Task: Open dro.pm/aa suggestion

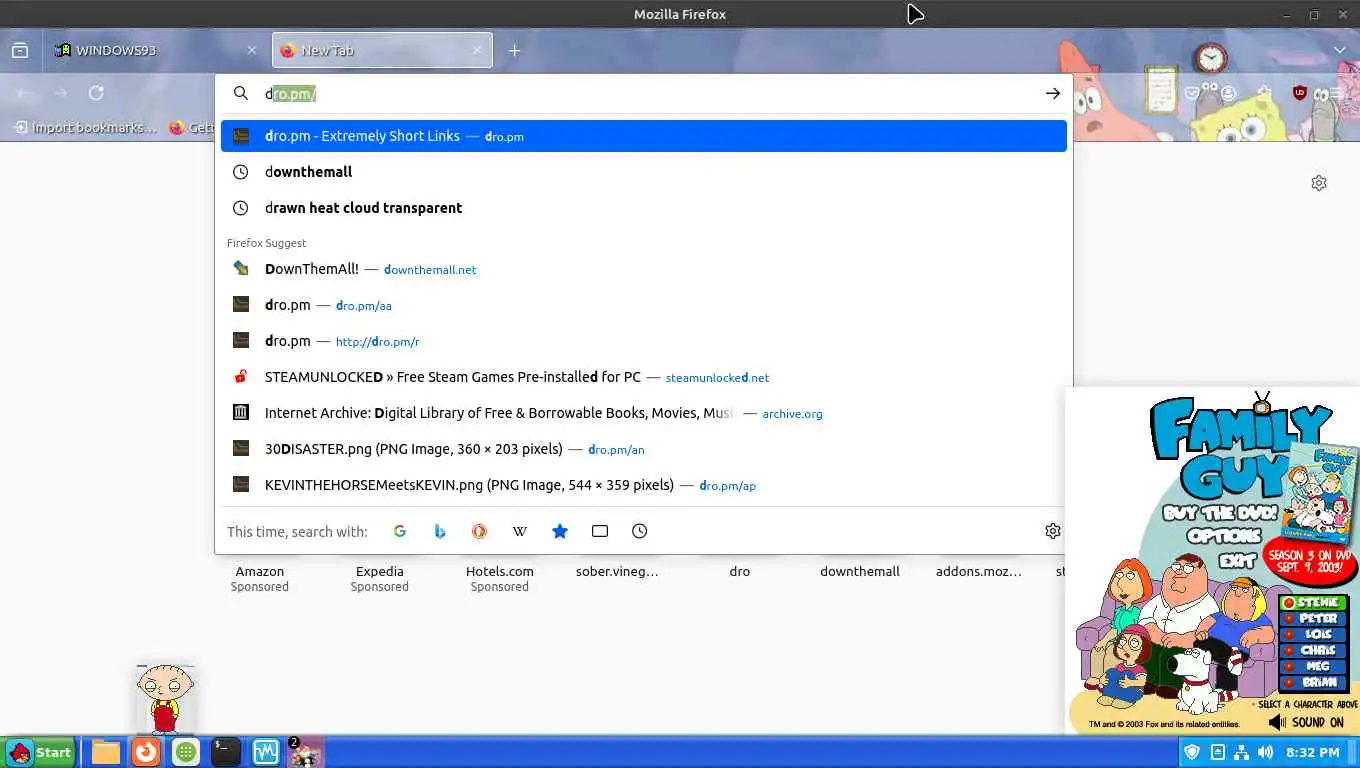Action: (x=644, y=305)
